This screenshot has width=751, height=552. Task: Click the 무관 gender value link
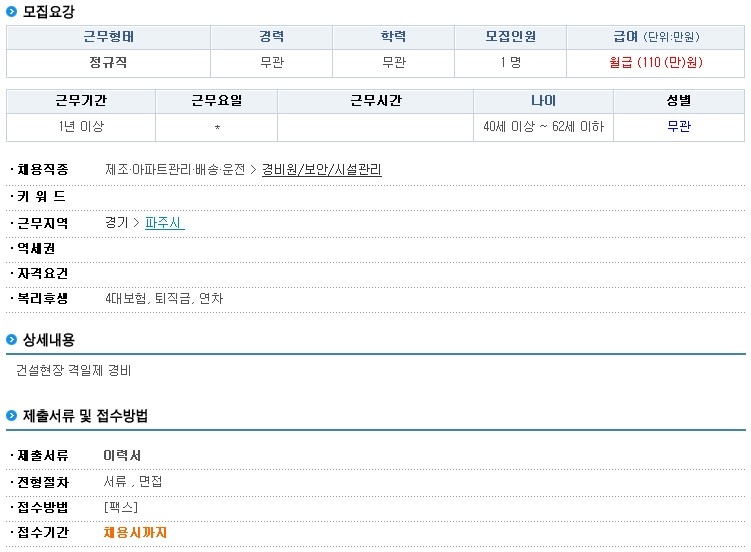679,126
